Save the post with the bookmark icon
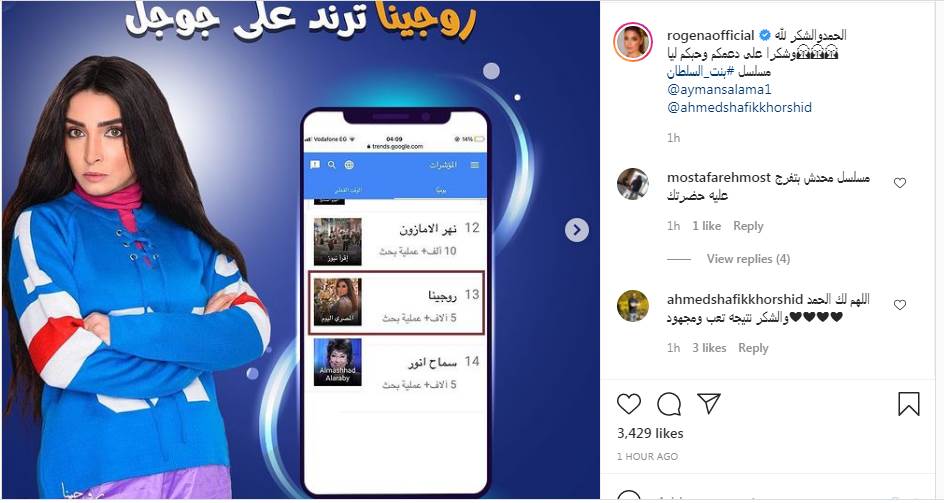The image size is (944, 503). click(x=908, y=404)
